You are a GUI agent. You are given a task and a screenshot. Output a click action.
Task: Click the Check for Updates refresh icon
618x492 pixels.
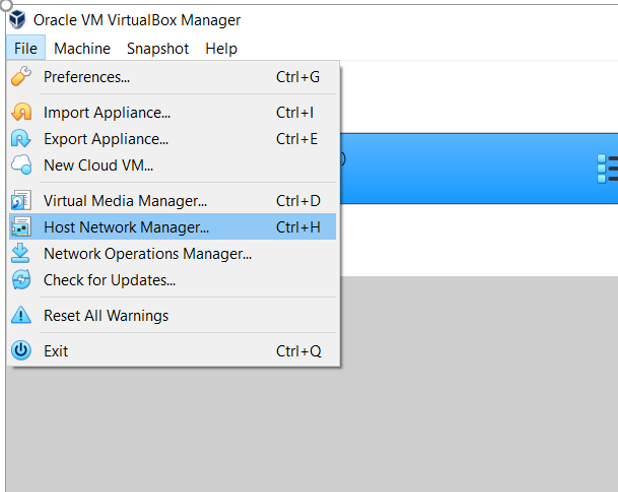(21, 280)
